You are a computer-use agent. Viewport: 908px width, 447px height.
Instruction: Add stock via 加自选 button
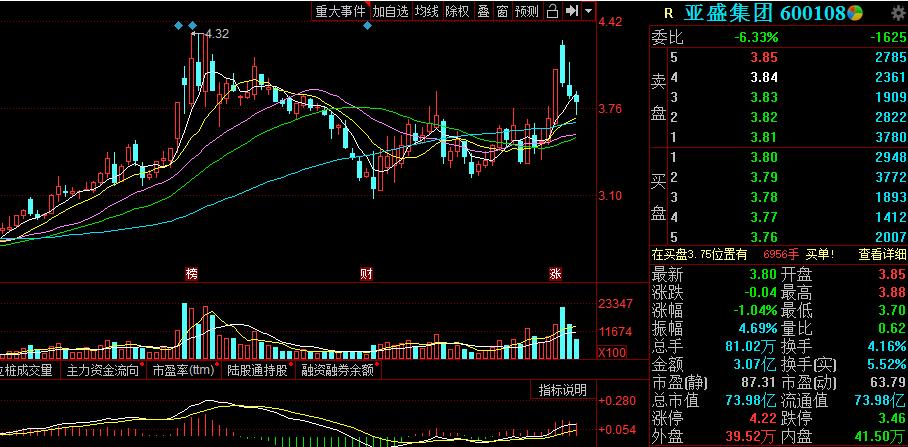(390, 10)
